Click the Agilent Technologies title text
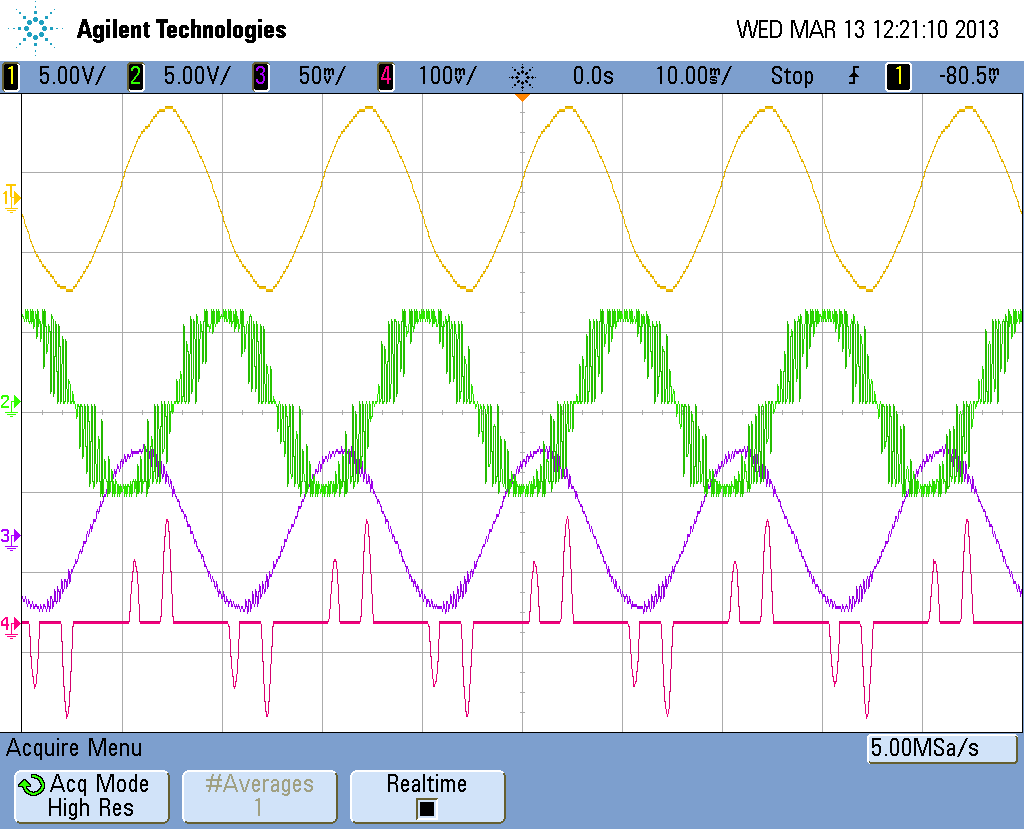The width and height of the screenshot is (1024, 829). coord(182,29)
